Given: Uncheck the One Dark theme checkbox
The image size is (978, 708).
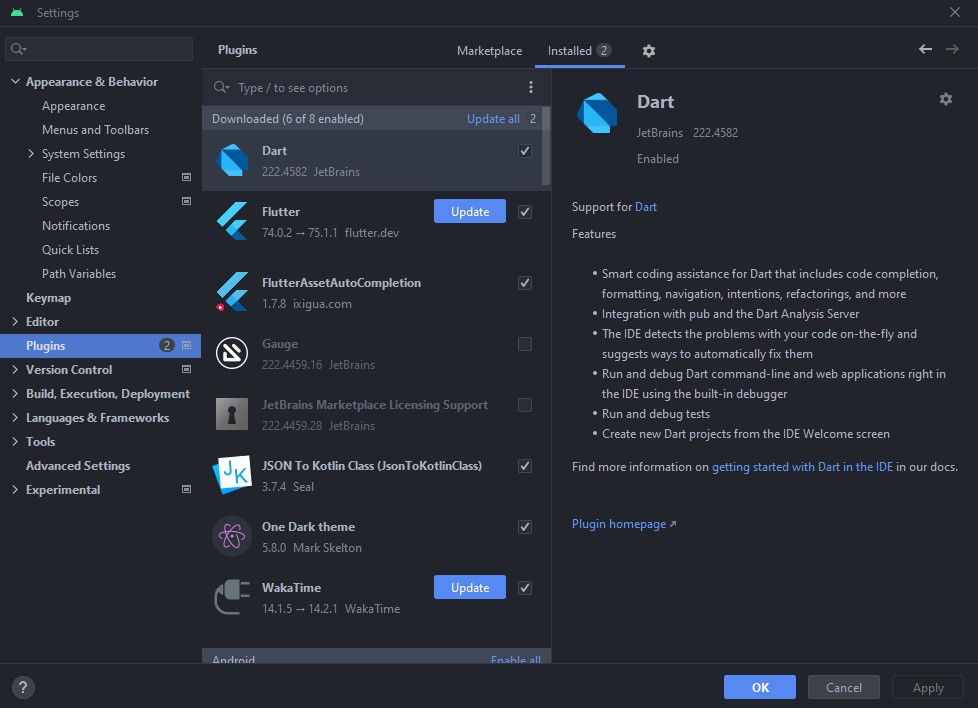Looking at the screenshot, I should click(x=525, y=527).
